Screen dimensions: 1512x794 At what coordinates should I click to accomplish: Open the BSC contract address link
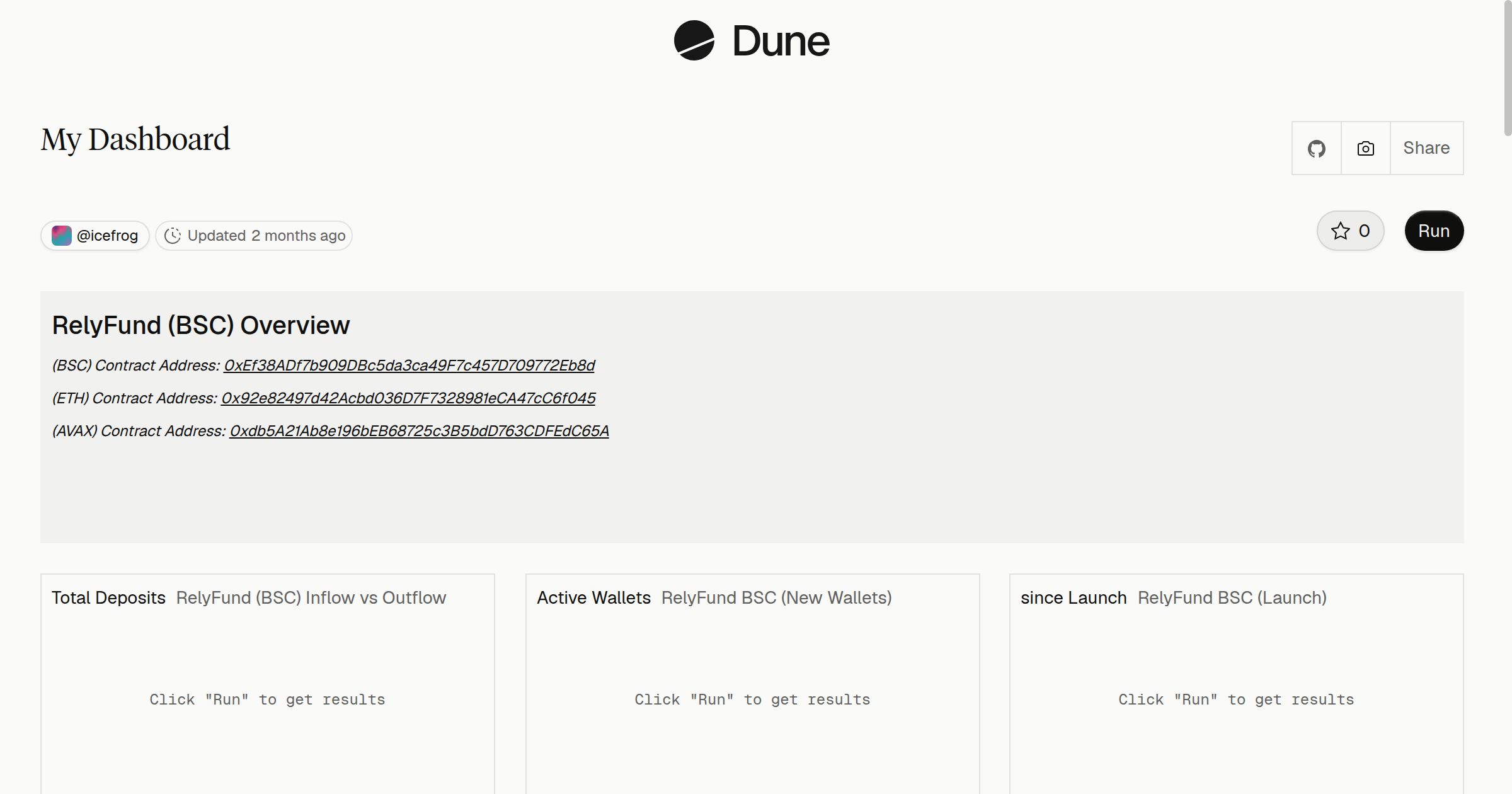[x=409, y=365]
